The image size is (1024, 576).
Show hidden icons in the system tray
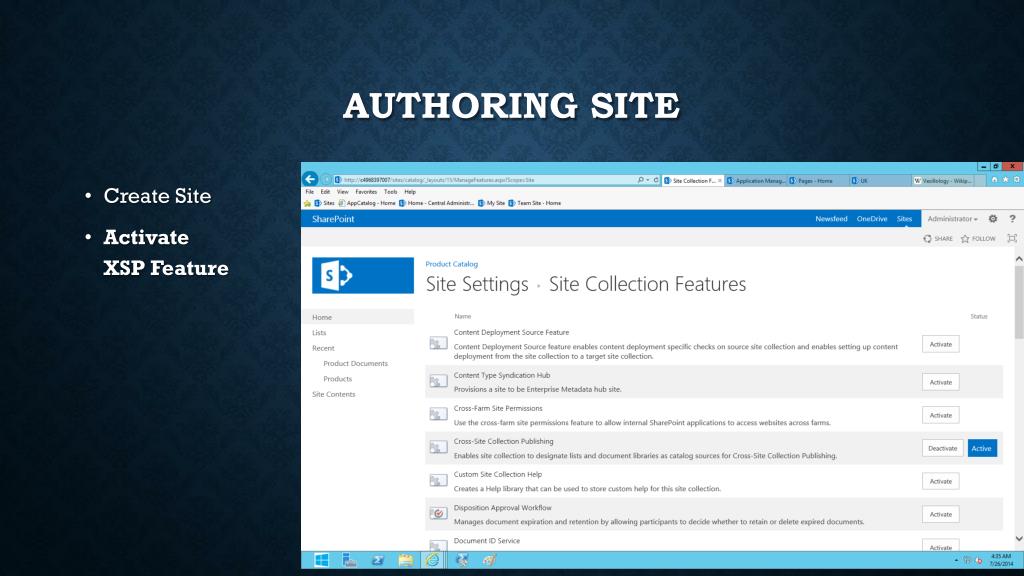pos(956,560)
